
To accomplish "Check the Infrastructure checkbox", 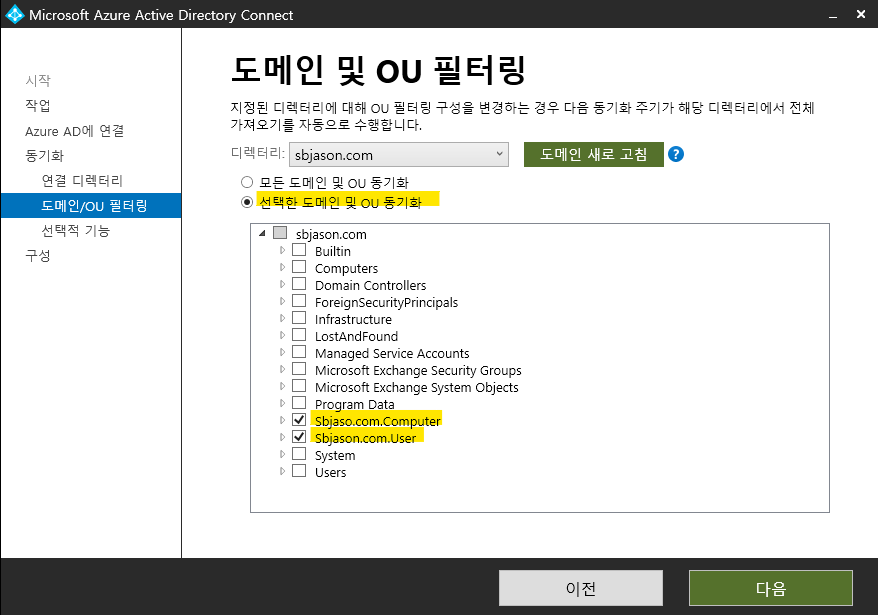I will coord(299,318).
